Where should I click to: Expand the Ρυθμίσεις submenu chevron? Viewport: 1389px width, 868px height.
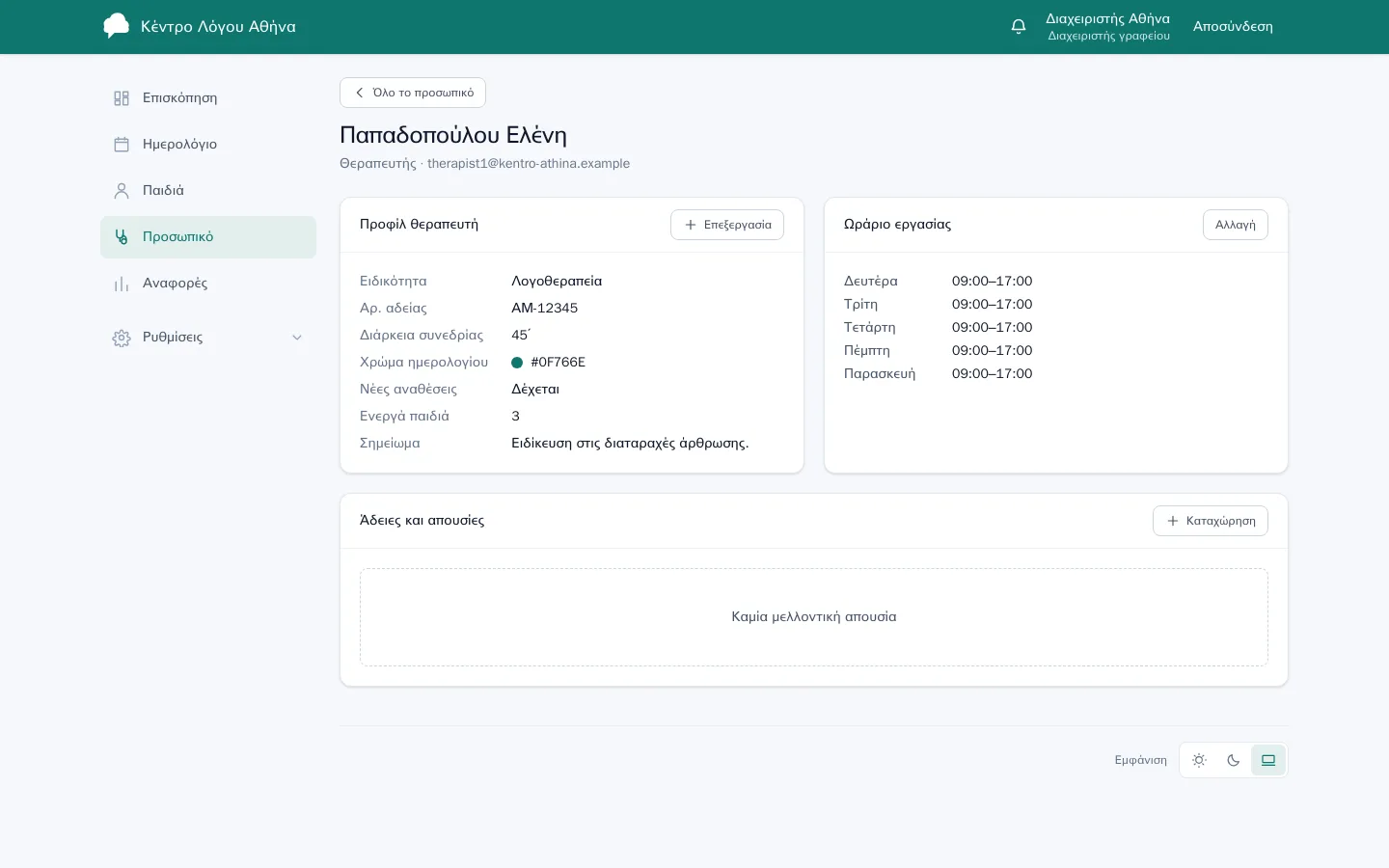297,338
